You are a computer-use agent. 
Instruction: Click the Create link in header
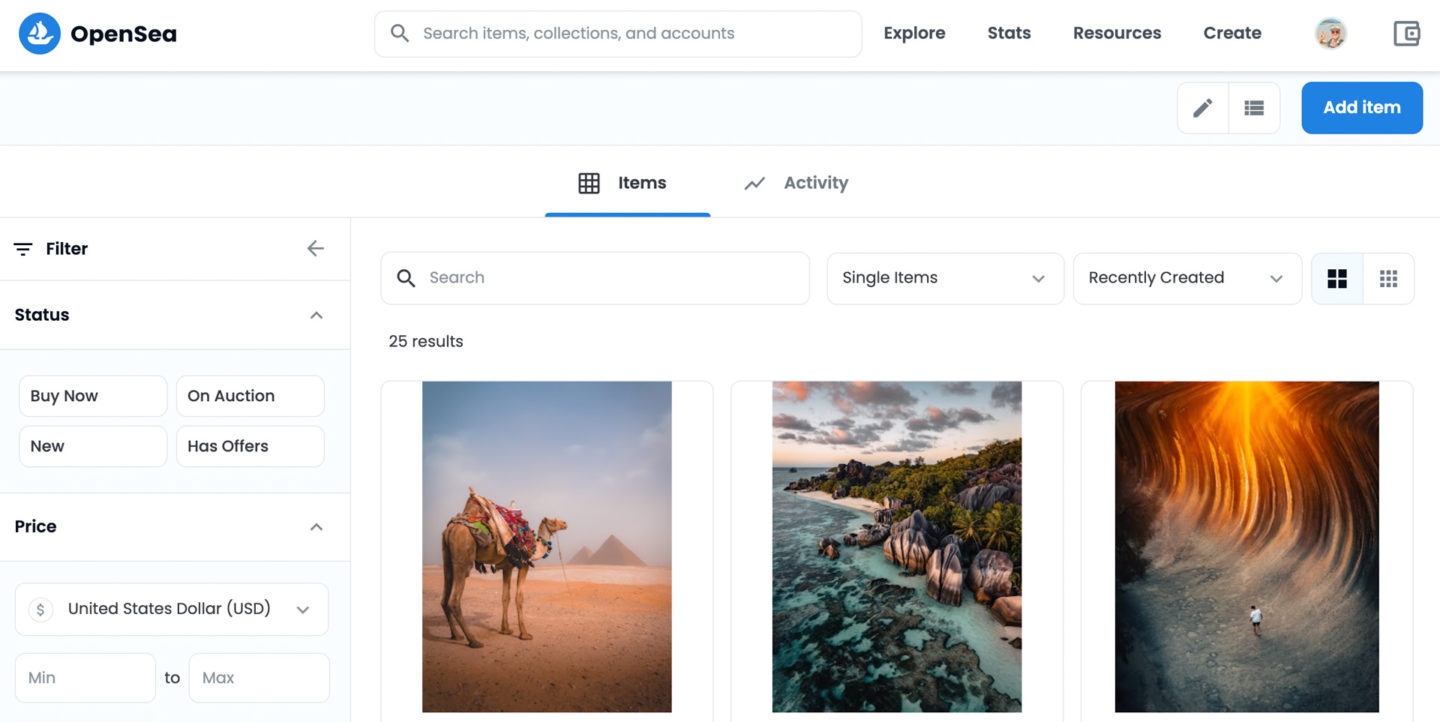pyautogui.click(x=1232, y=33)
